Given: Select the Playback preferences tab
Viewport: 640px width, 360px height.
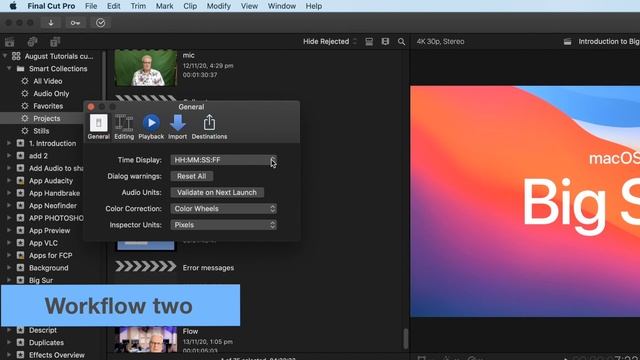Looking at the screenshot, I should click(x=151, y=127).
